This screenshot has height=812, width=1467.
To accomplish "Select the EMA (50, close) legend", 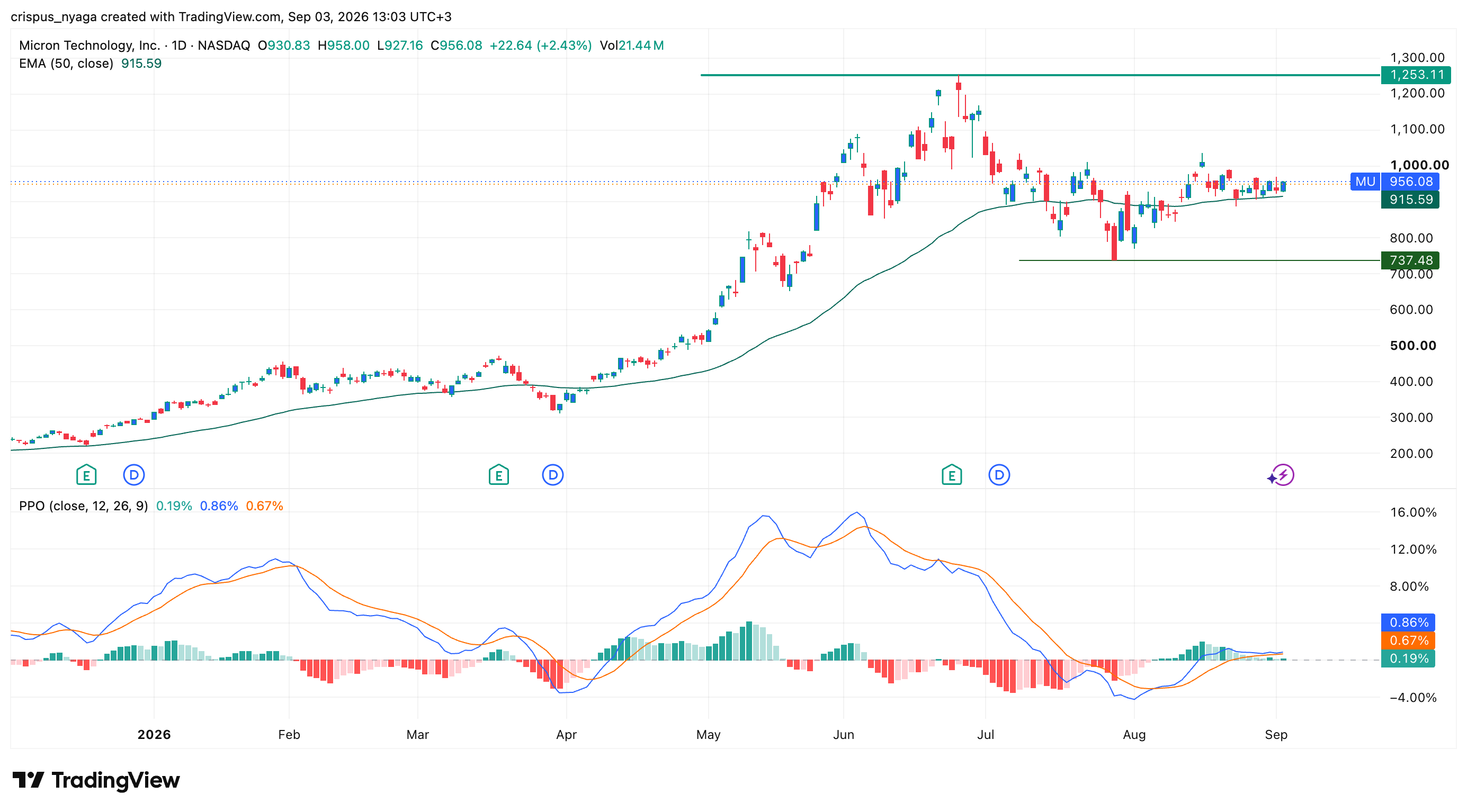I will [x=66, y=64].
